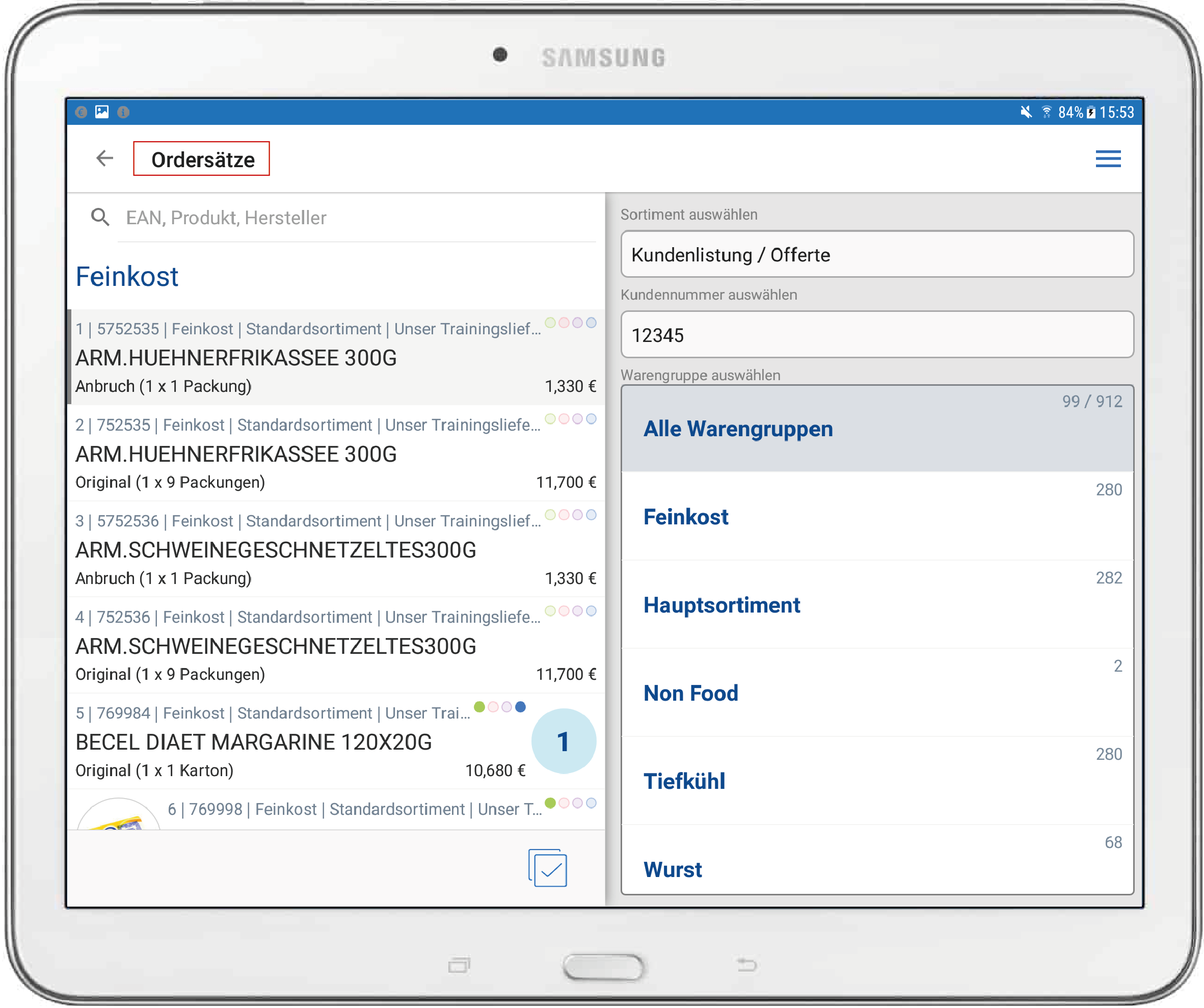The image size is (1204, 1008).
Task: Click the blue dot on Becel Margarine item
Action: pos(521,706)
